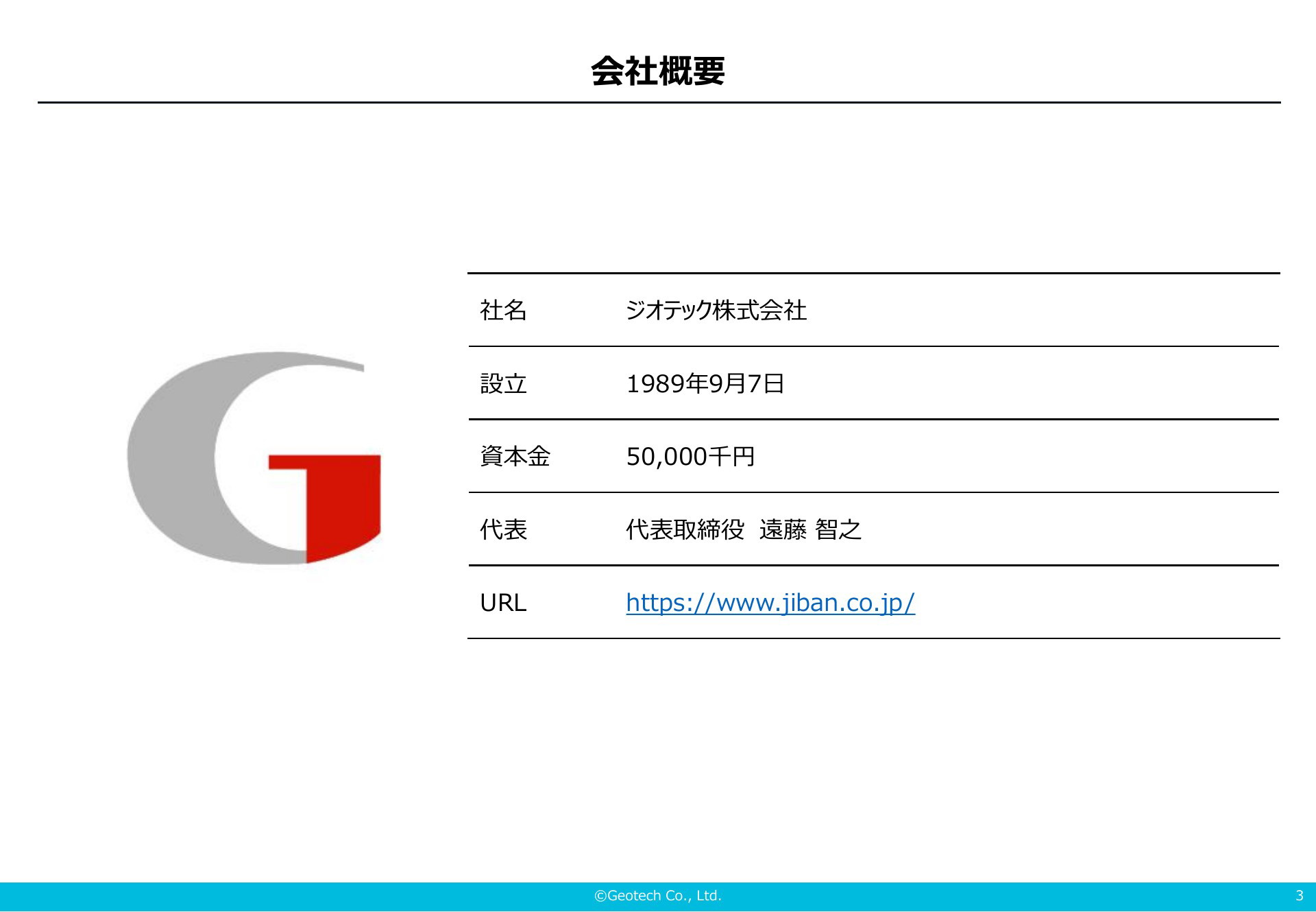Select the 50,000千円 capital value
The image size is (1316, 912).
click(x=690, y=457)
